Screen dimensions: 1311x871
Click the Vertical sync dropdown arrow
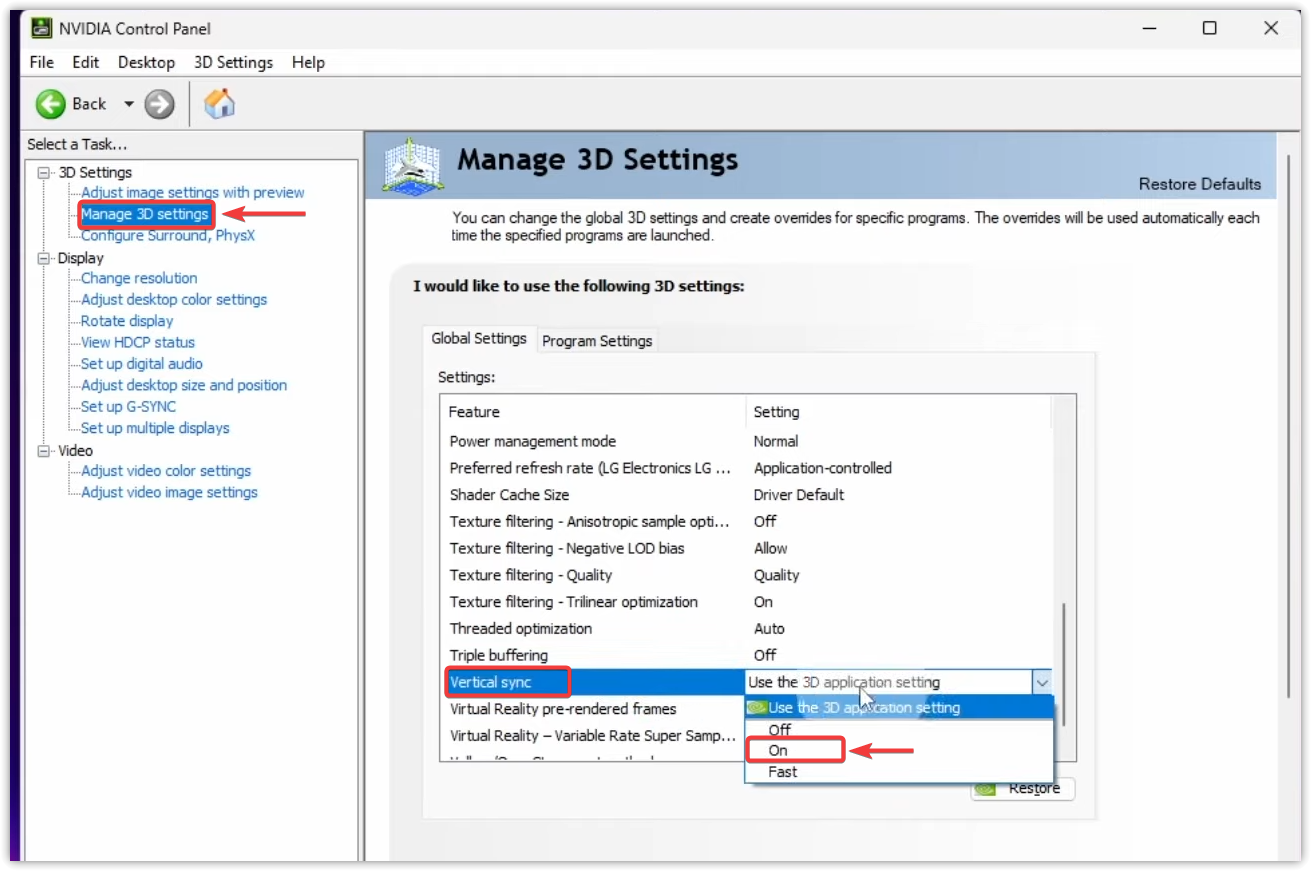[x=1042, y=682]
